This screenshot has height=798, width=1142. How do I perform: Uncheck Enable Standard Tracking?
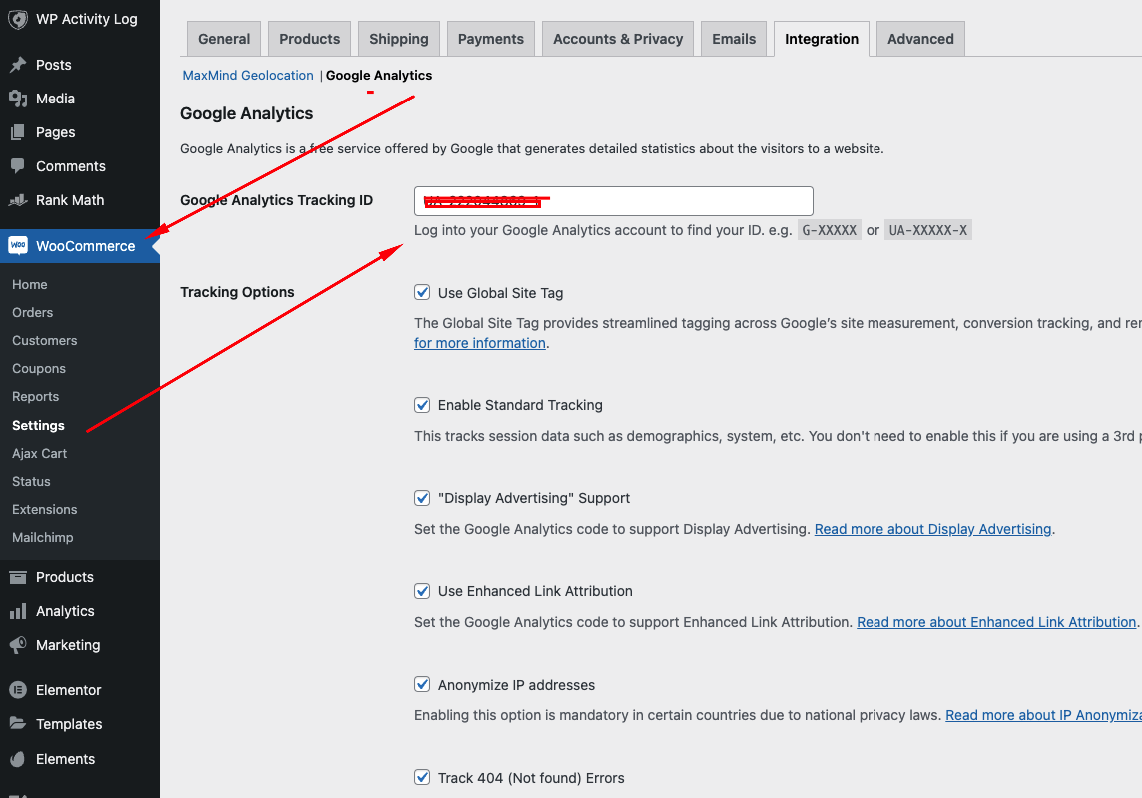click(422, 405)
